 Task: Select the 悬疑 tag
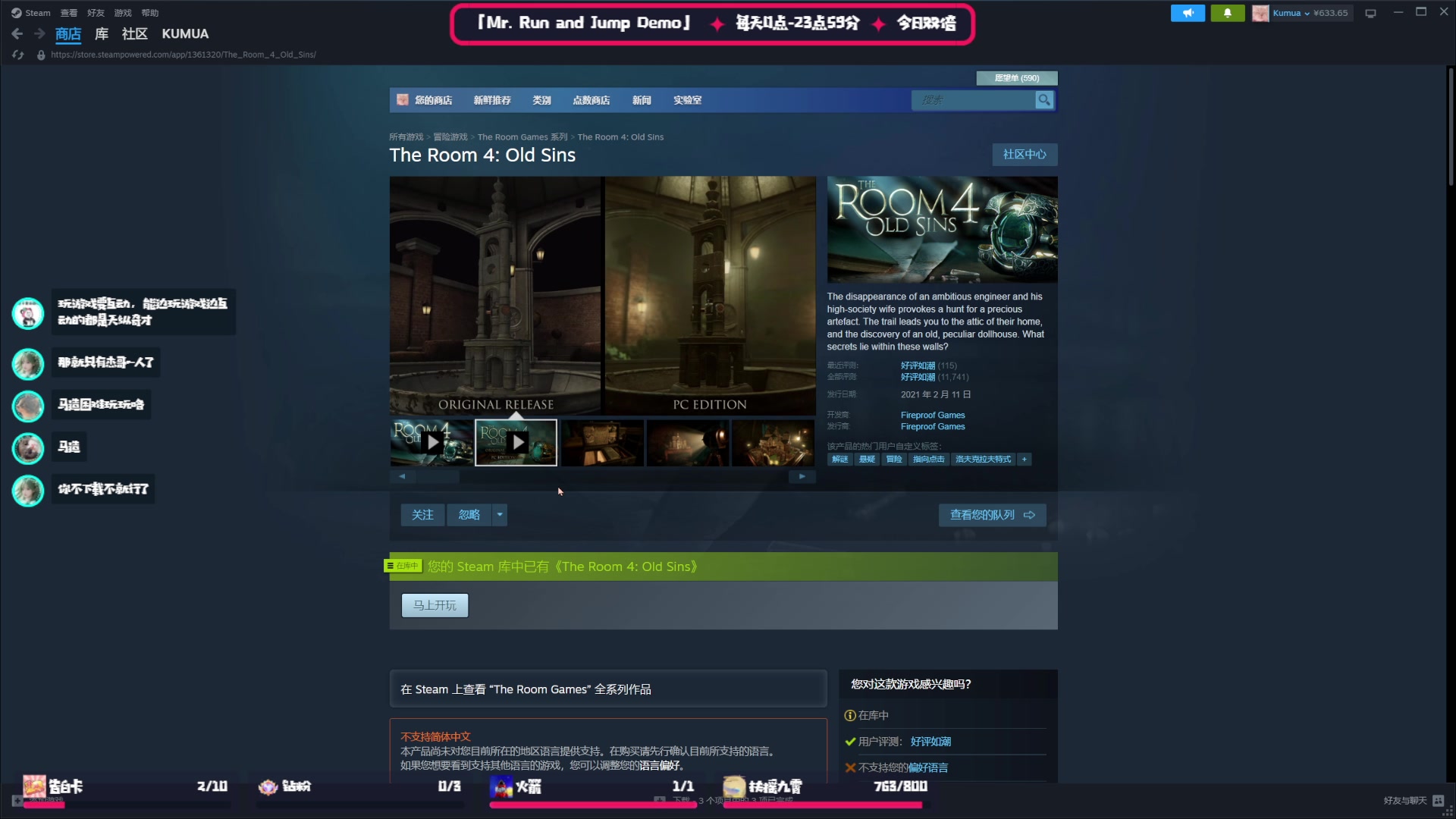867,460
